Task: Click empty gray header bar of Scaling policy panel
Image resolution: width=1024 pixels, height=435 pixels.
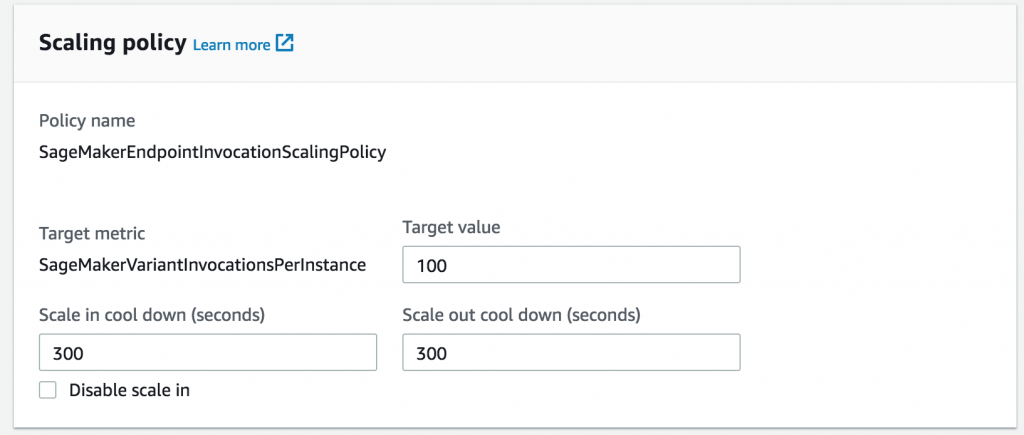Action: (650, 43)
